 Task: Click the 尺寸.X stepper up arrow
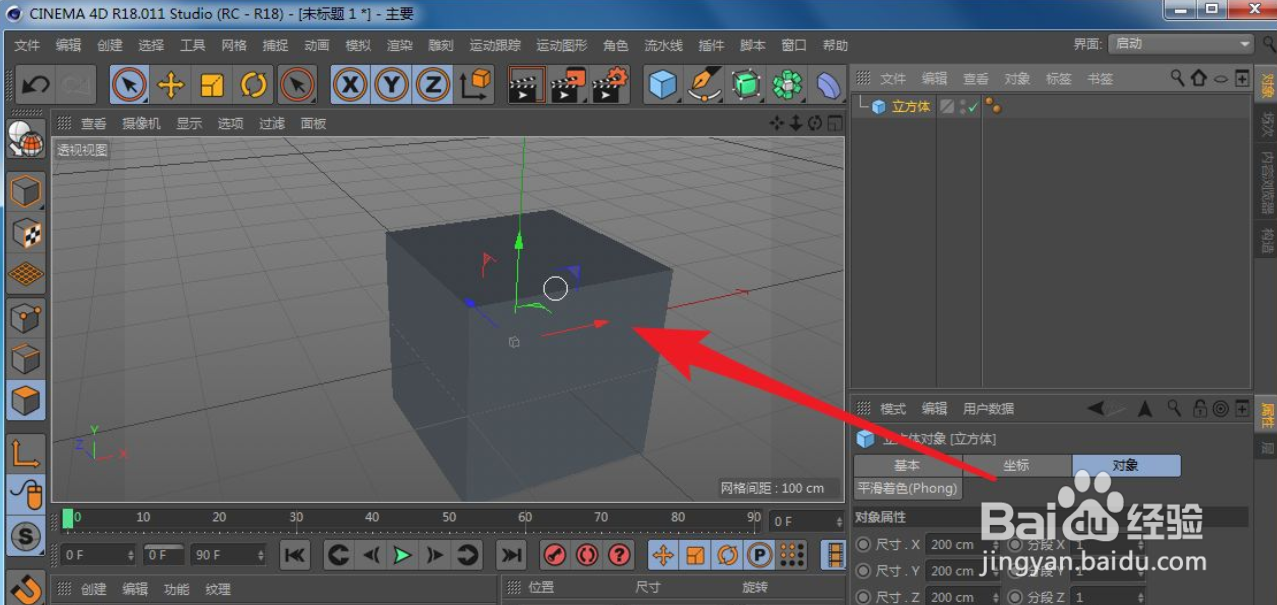pyautogui.click(x=996, y=540)
